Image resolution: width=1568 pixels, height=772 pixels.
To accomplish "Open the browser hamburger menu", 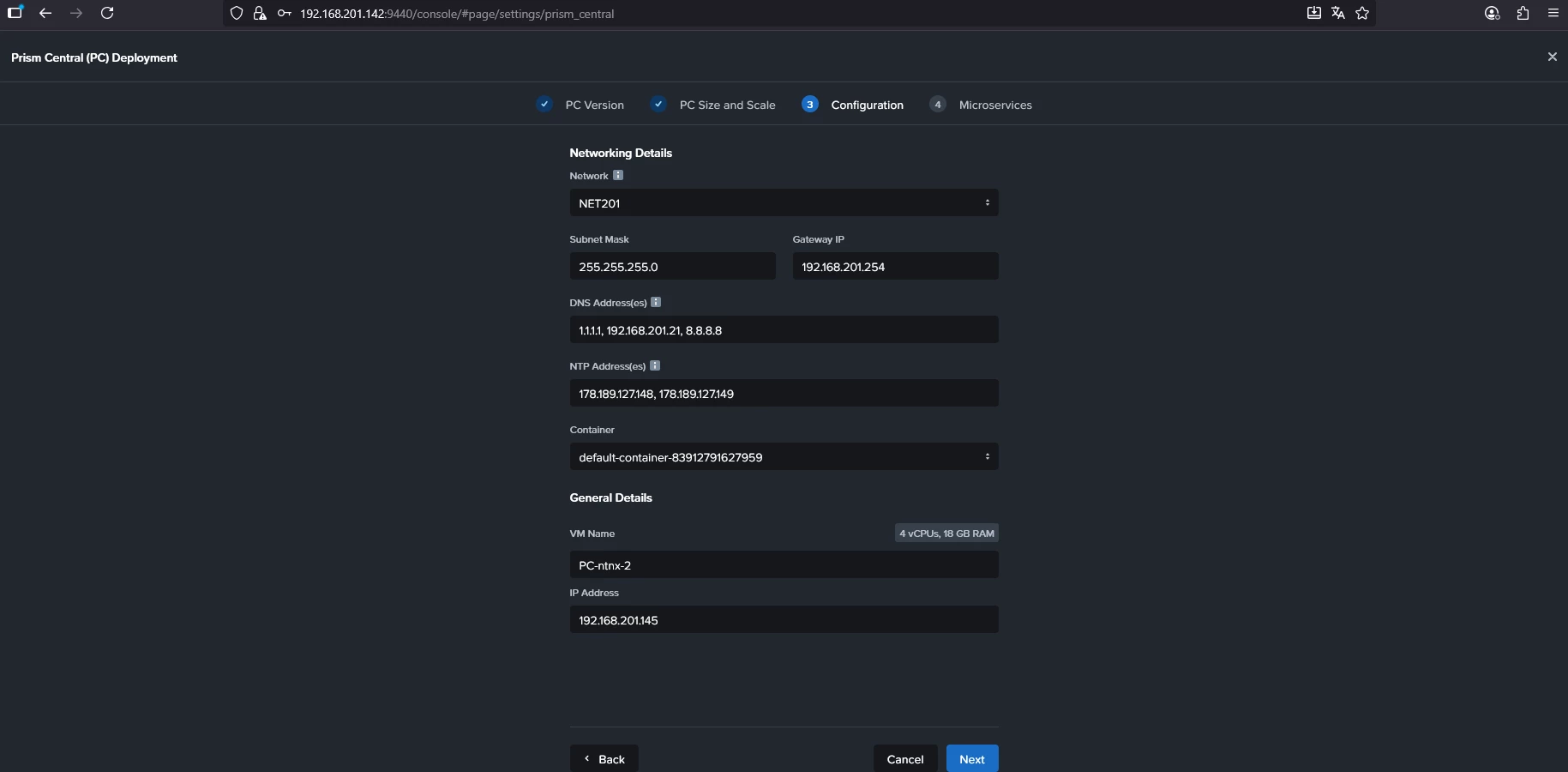I will (1553, 13).
